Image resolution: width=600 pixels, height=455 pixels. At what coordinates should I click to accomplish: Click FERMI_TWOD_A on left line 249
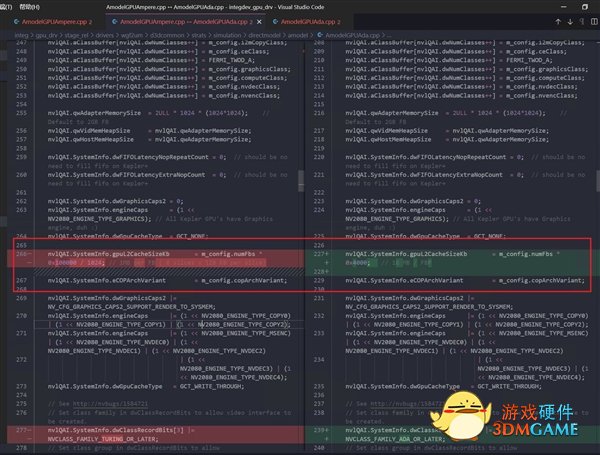231,60
